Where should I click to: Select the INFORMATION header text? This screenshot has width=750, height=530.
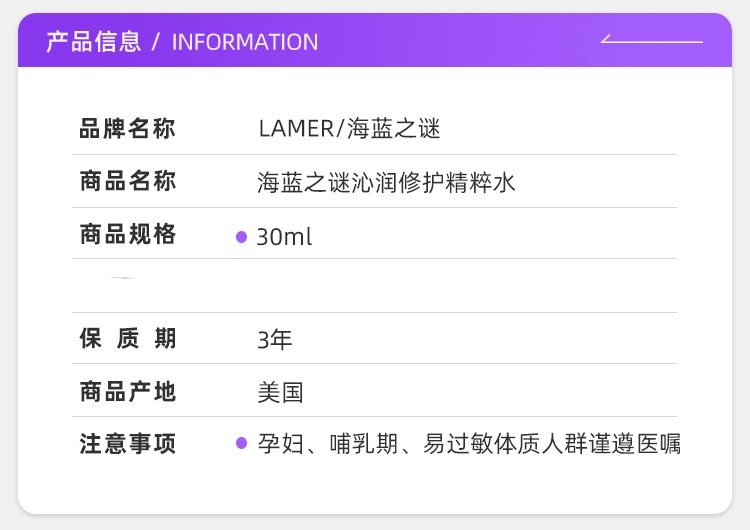click(245, 42)
